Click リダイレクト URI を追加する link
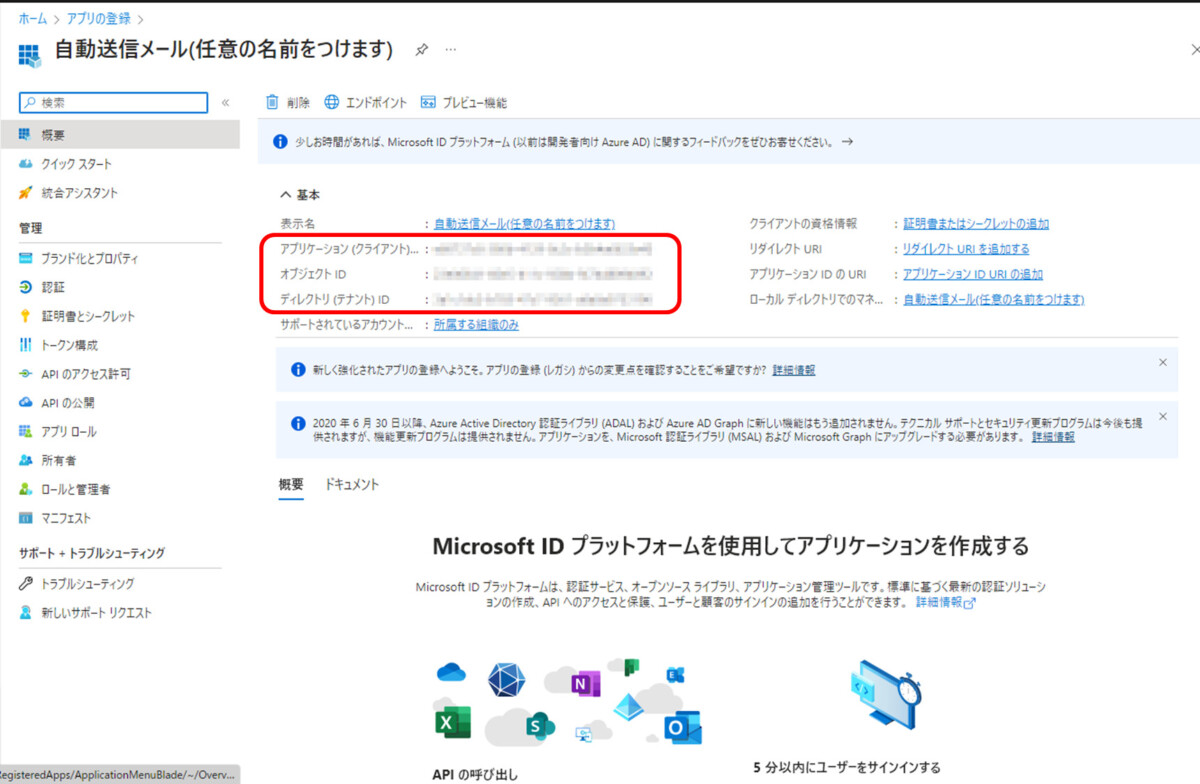 [x=965, y=249]
